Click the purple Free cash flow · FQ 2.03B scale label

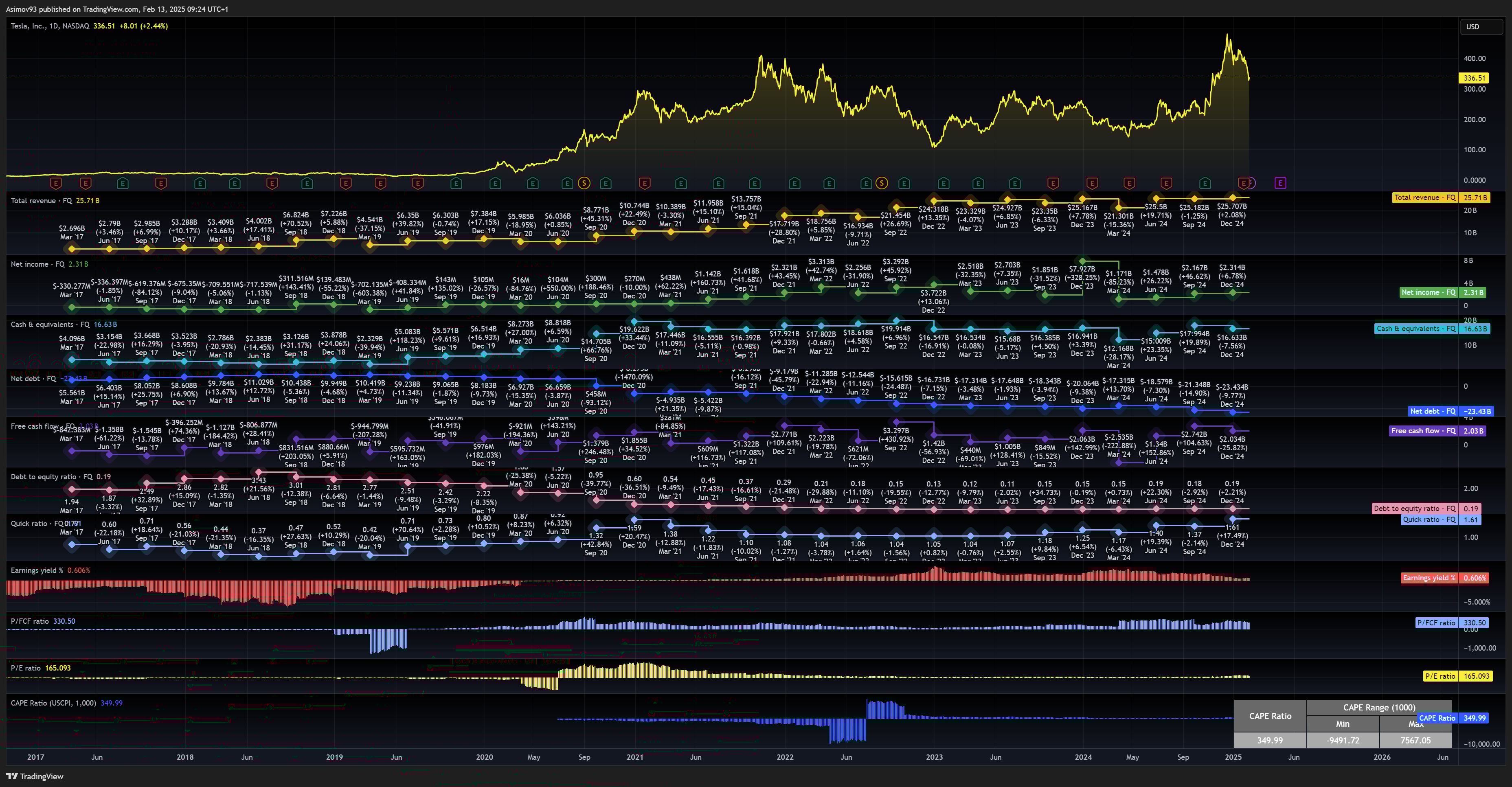click(x=1437, y=431)
